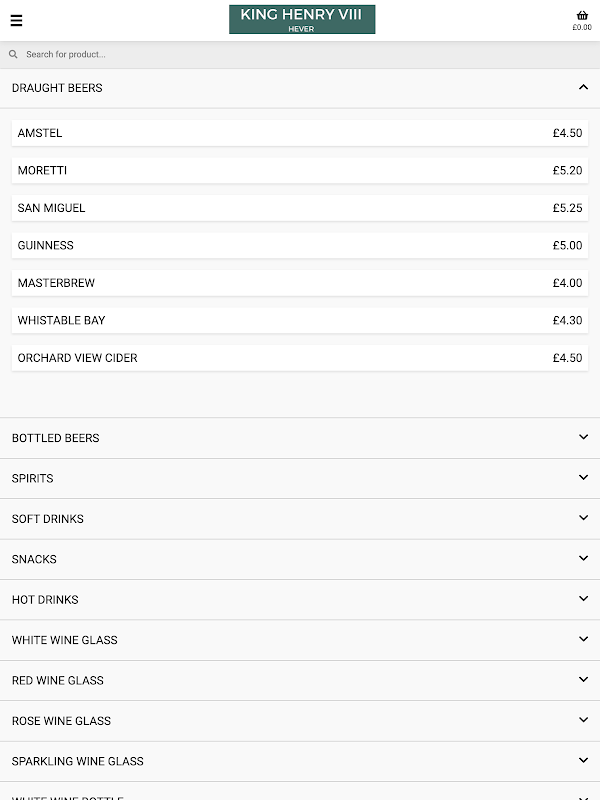This screenshot has height=800, width=600.
Task: Collapse the Draught Beers section
Action: coord(583,88)
